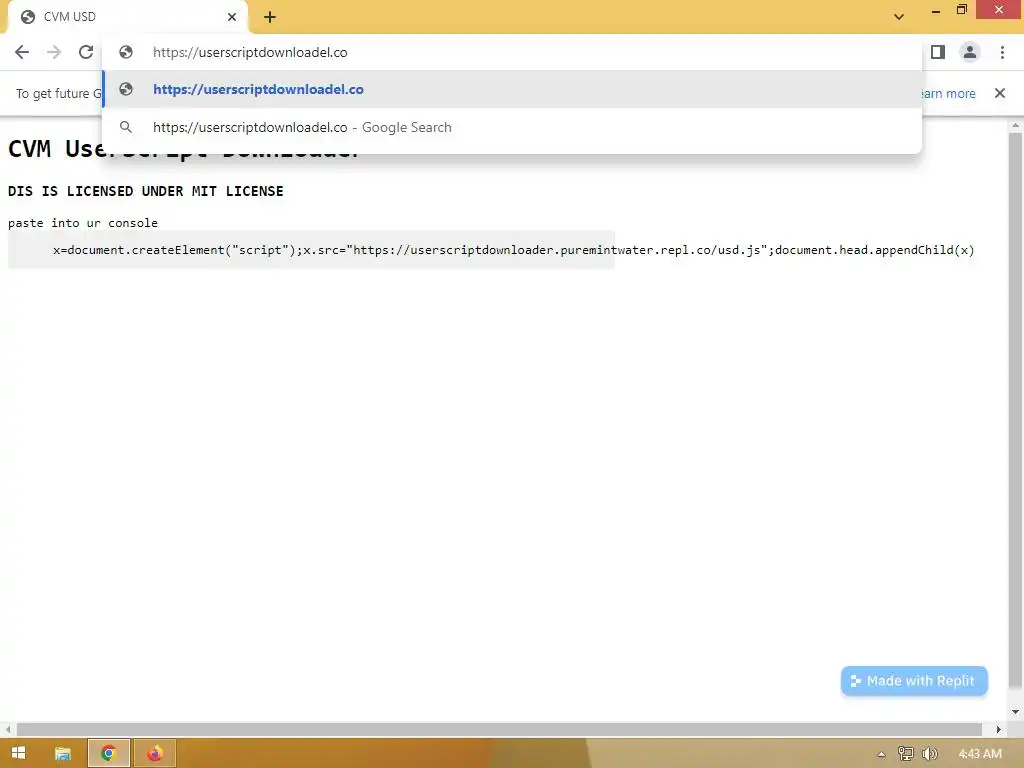
Task: Click the vertical scrollbar thumb
Action: pyautogui.click(x=1015, y=410)
